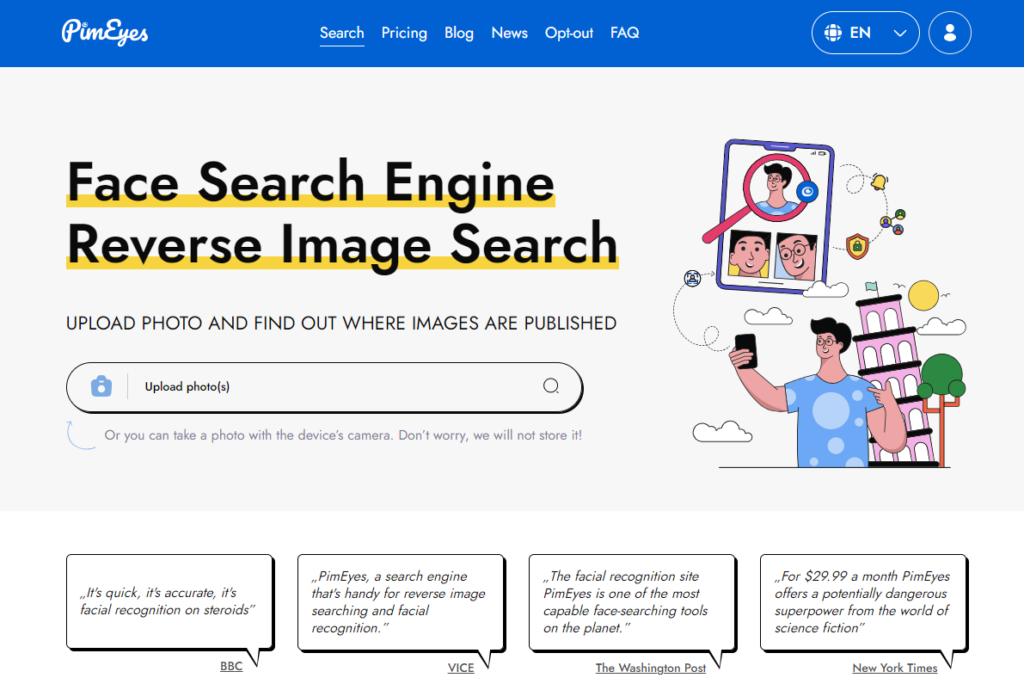Follow the BBC source link
Screen dimensions: 1024x684
point(231,666)
